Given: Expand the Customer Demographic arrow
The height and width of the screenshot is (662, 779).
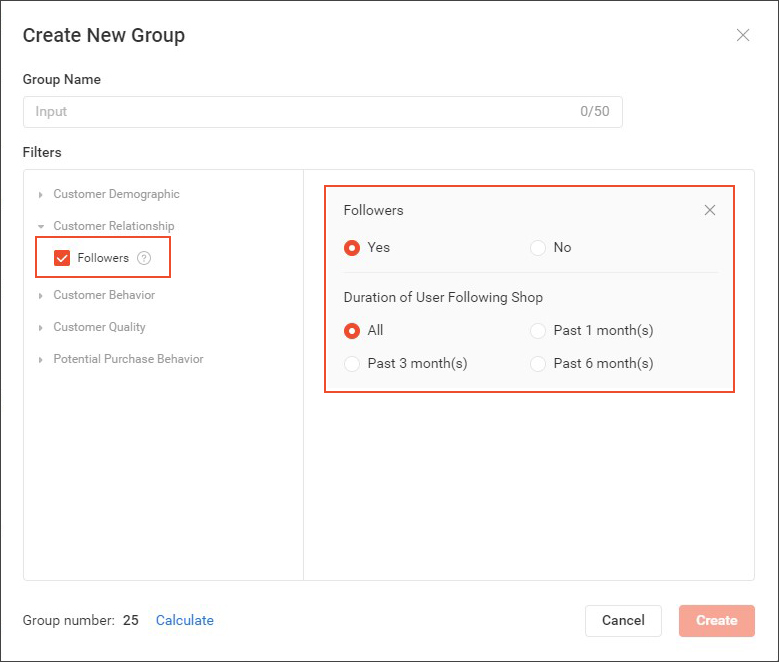Looking at the screenshot, I should pos(41,194).
